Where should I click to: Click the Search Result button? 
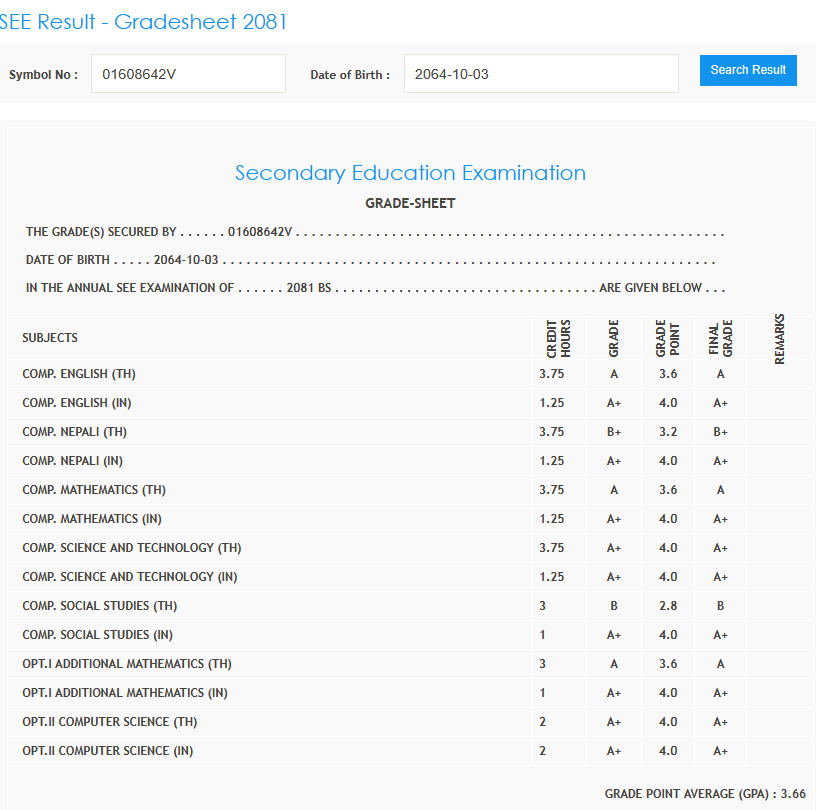(748, 70)
